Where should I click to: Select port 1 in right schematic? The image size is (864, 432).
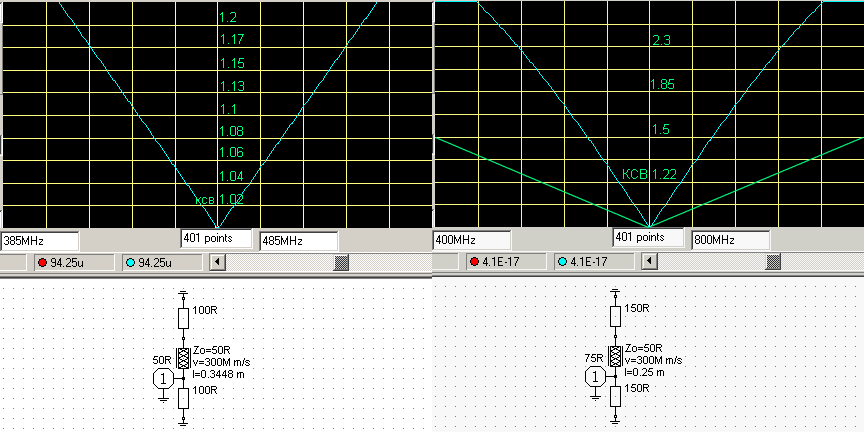(x=595, y=377)
